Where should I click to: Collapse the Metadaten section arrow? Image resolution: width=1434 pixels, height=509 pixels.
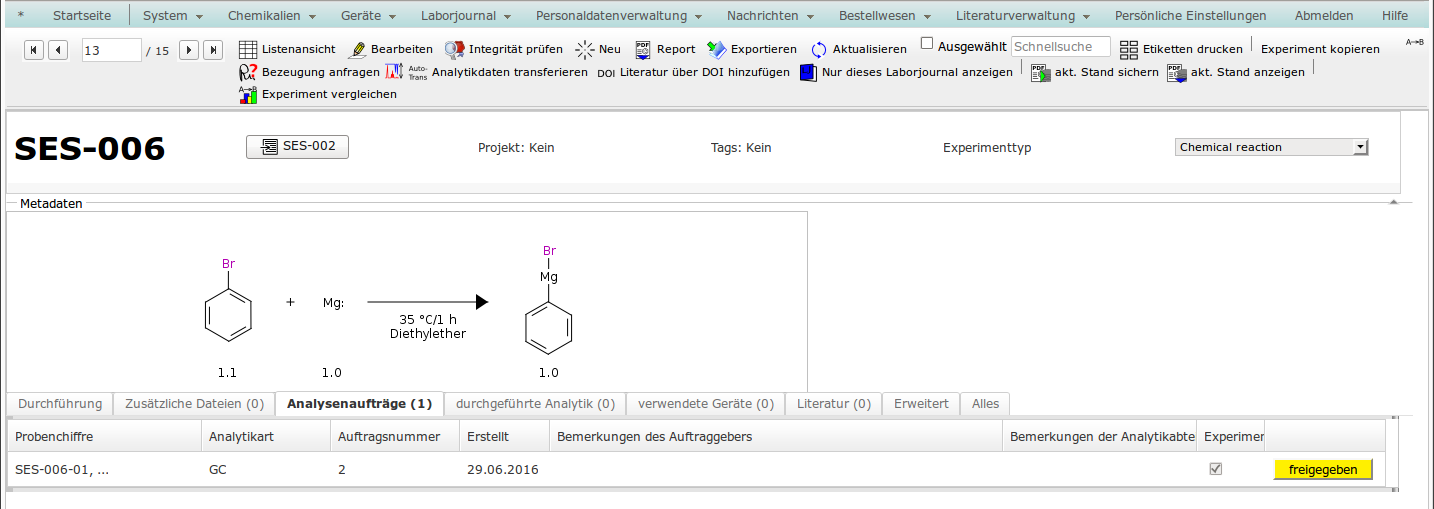click(x=1393, y=202)
